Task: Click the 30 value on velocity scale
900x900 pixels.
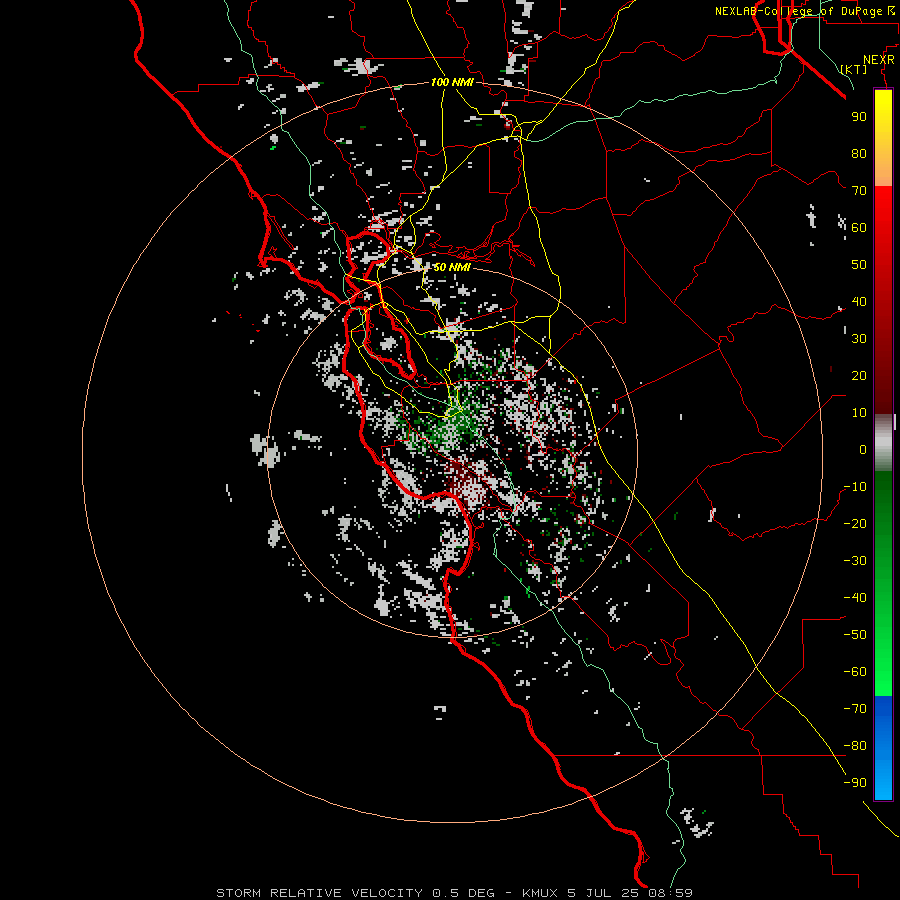Action: 859,339
